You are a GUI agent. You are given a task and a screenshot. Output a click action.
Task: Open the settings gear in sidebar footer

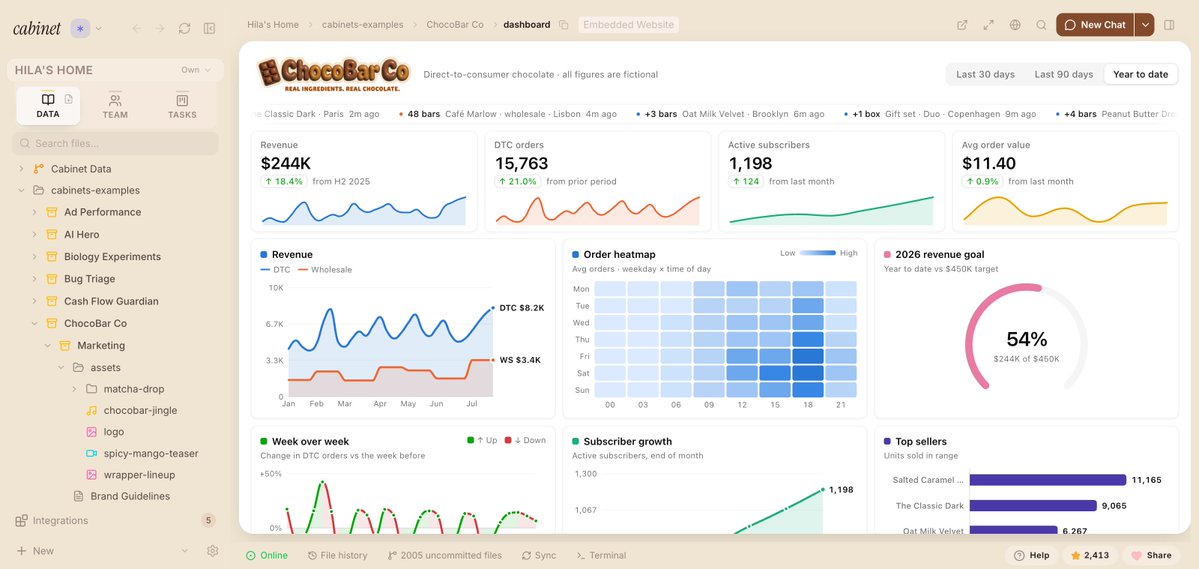(x=213, y=551)
